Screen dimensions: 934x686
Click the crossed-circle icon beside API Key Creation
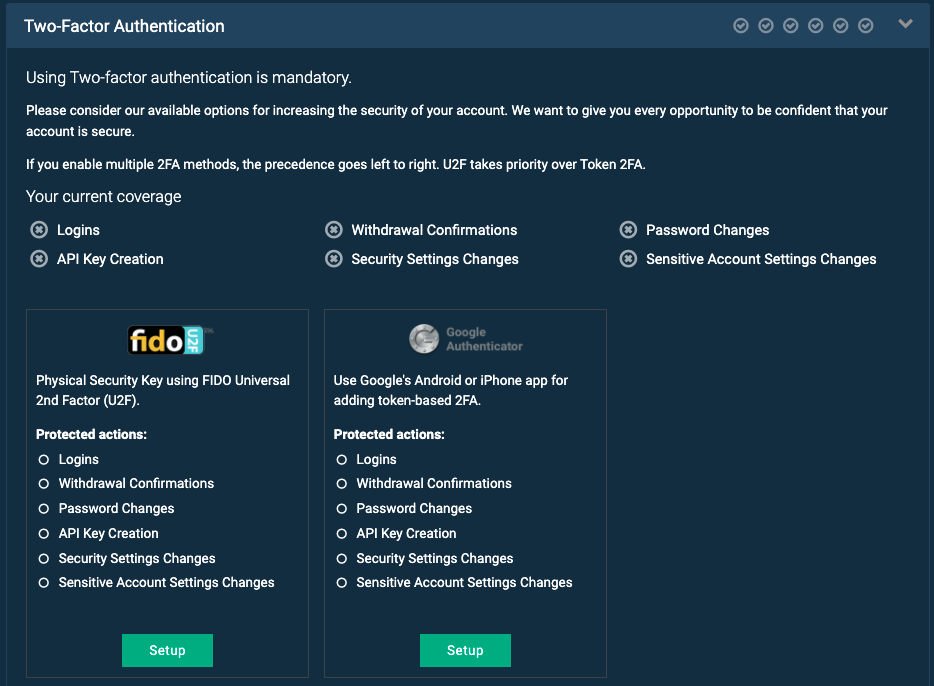tap(39, 259)
